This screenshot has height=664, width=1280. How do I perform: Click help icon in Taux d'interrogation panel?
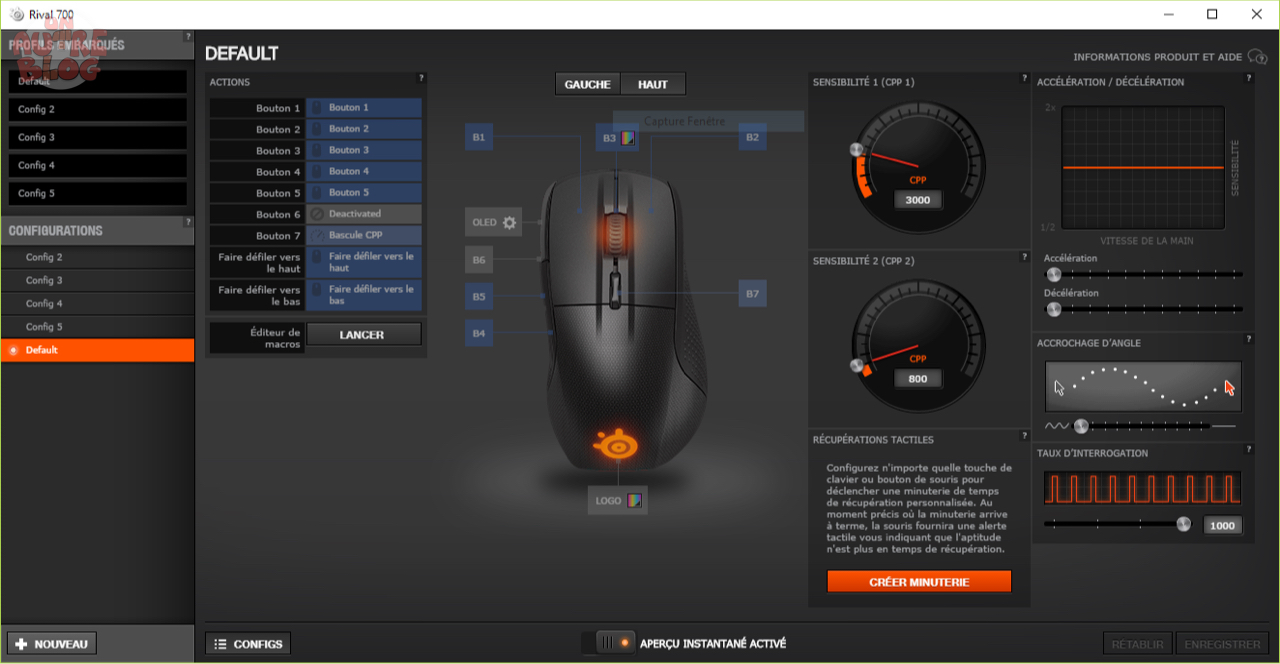pyautogui.click(x=1249, y=449)
